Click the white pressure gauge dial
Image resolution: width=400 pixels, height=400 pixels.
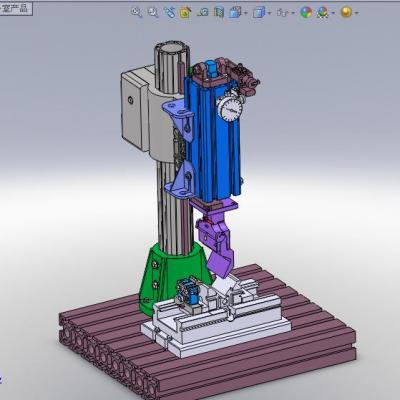(x=230, y=109)
